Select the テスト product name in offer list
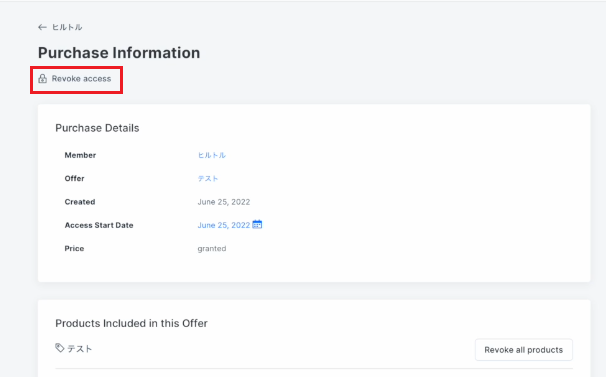 (80, 349)
